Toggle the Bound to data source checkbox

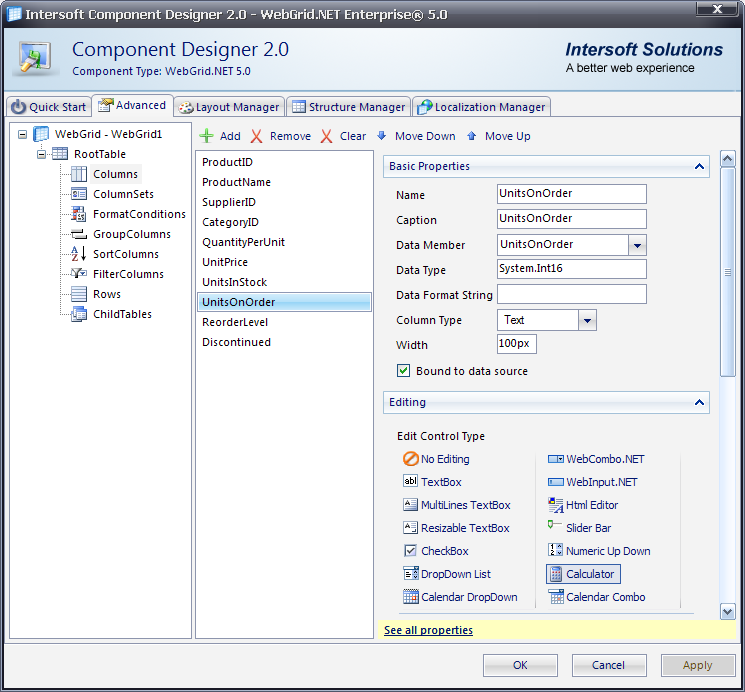(403, 370)
